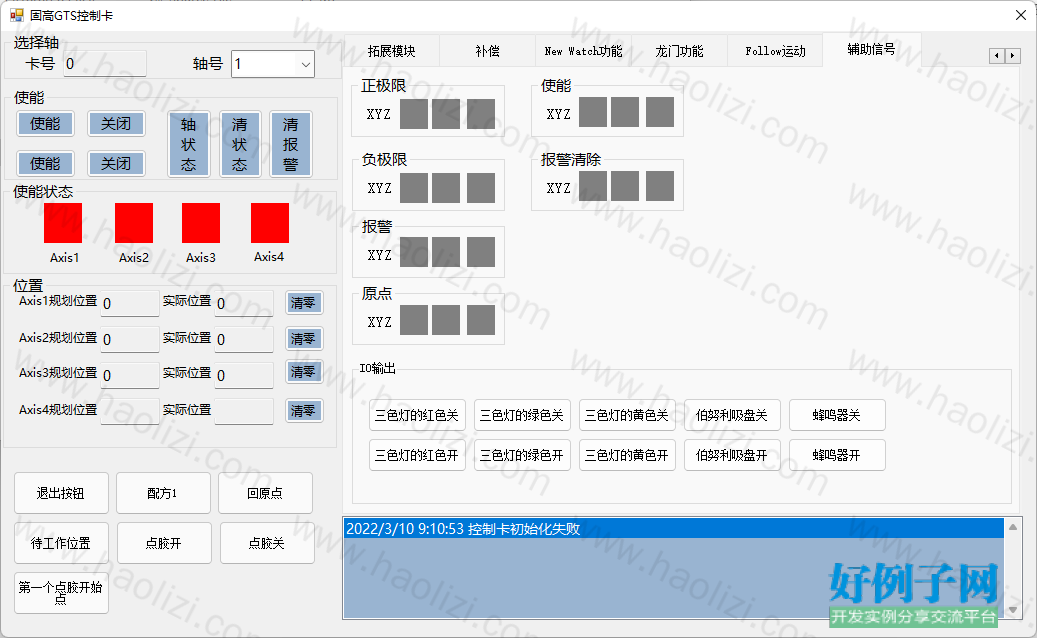Click 清零 for the Axis2 position

point(304,339)
